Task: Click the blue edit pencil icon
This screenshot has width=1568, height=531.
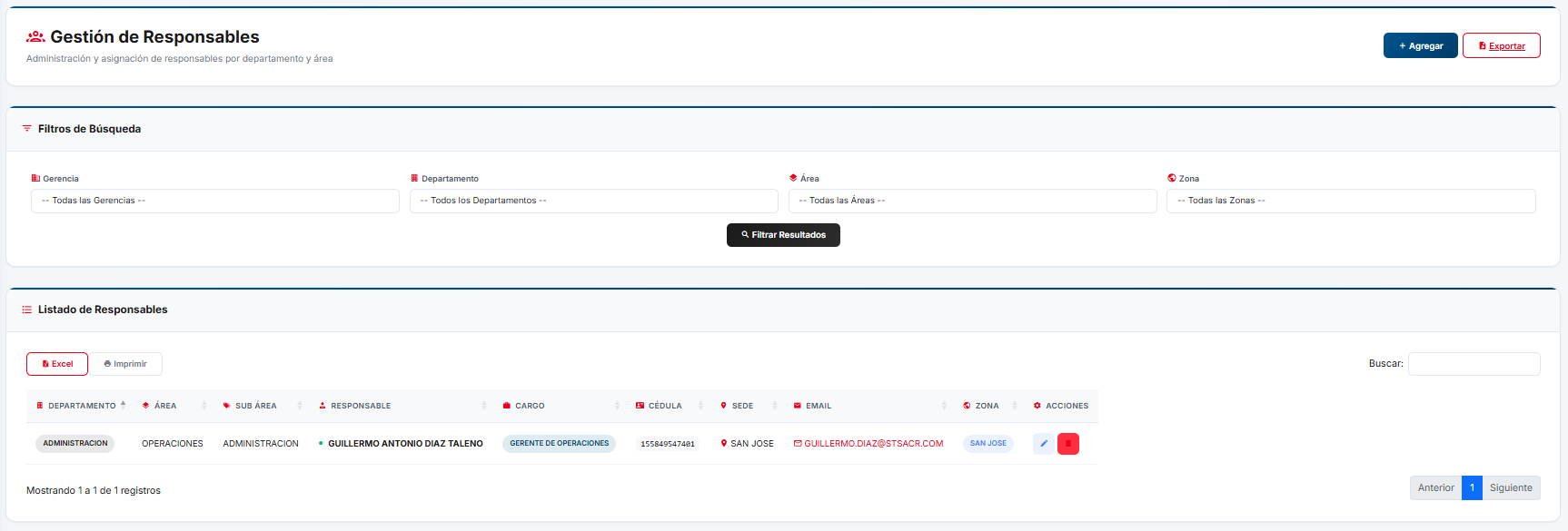Action: 1043,444
